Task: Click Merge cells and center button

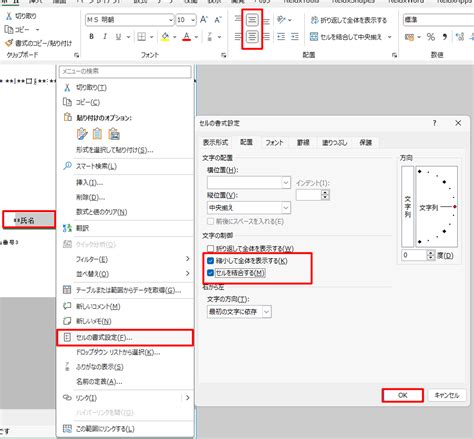Action: 346,37
